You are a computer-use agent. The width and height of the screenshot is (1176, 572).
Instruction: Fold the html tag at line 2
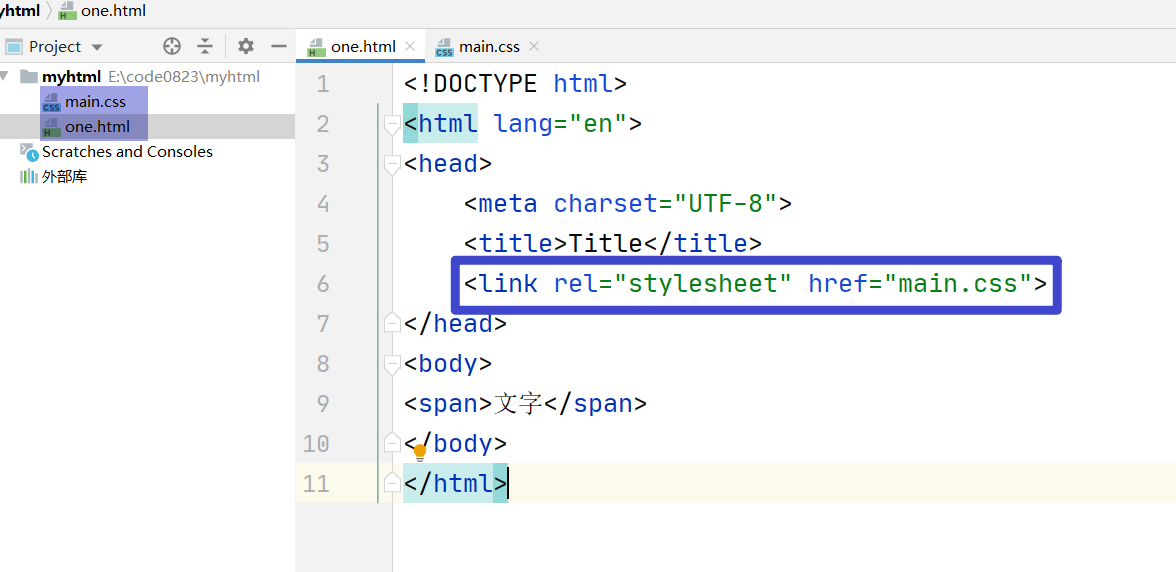(x=392, y=126)
